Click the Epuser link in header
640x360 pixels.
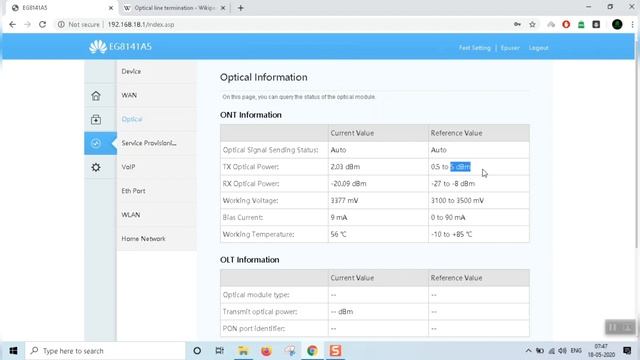tap(510, 48)
